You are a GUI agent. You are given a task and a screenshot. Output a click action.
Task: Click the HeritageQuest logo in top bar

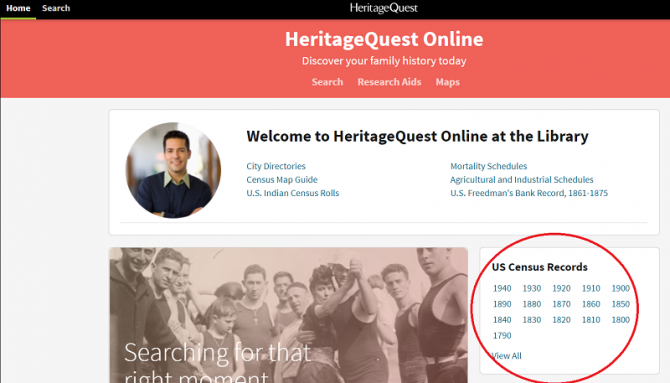[x=383, y=8]
